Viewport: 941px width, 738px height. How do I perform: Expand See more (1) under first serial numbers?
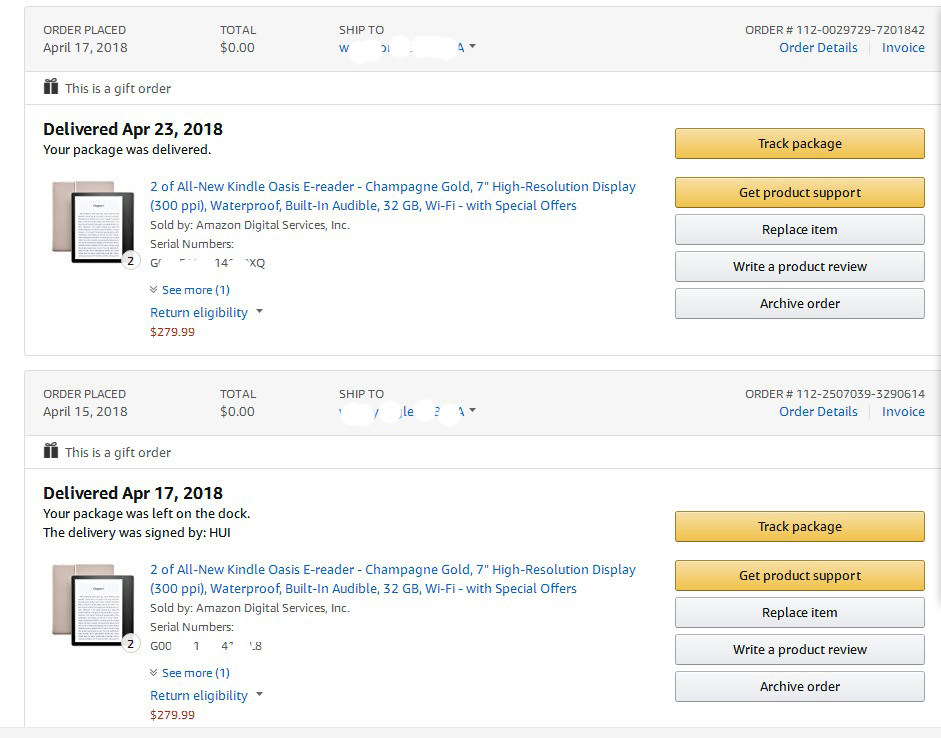190,290
